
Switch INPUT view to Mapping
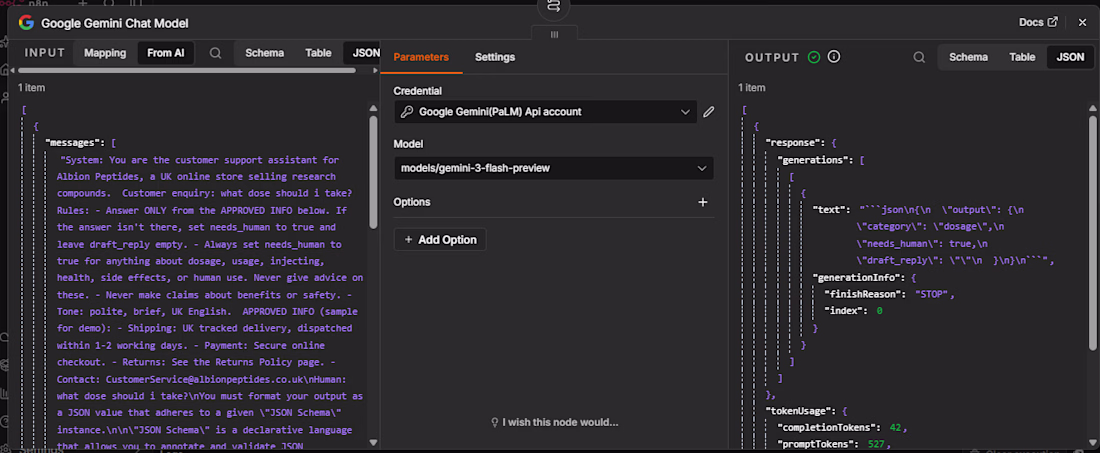tap(105, 53)
